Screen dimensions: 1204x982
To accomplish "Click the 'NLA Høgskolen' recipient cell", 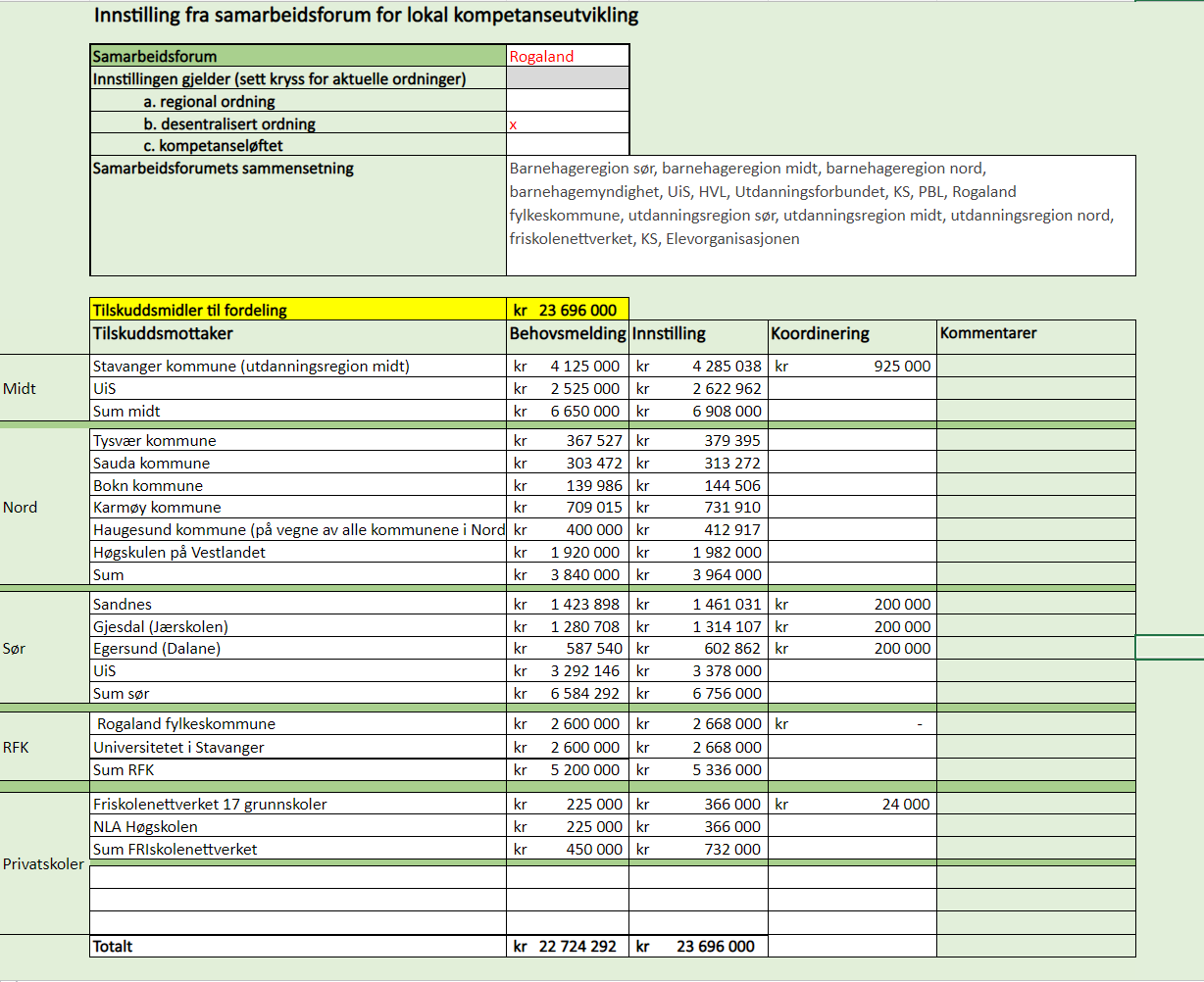I will point(298,827).
